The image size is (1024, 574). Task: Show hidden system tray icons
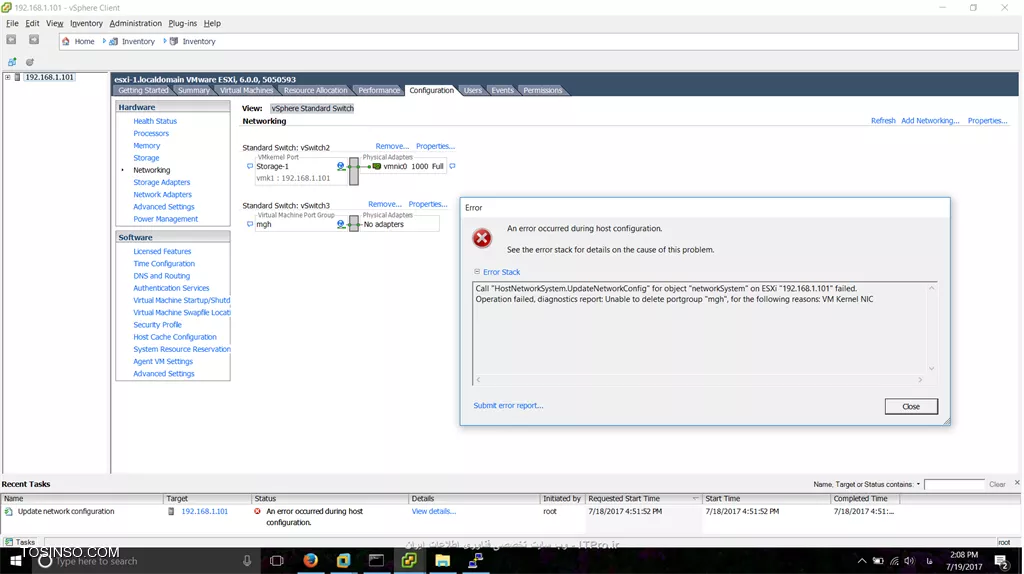tap(862, 561)
